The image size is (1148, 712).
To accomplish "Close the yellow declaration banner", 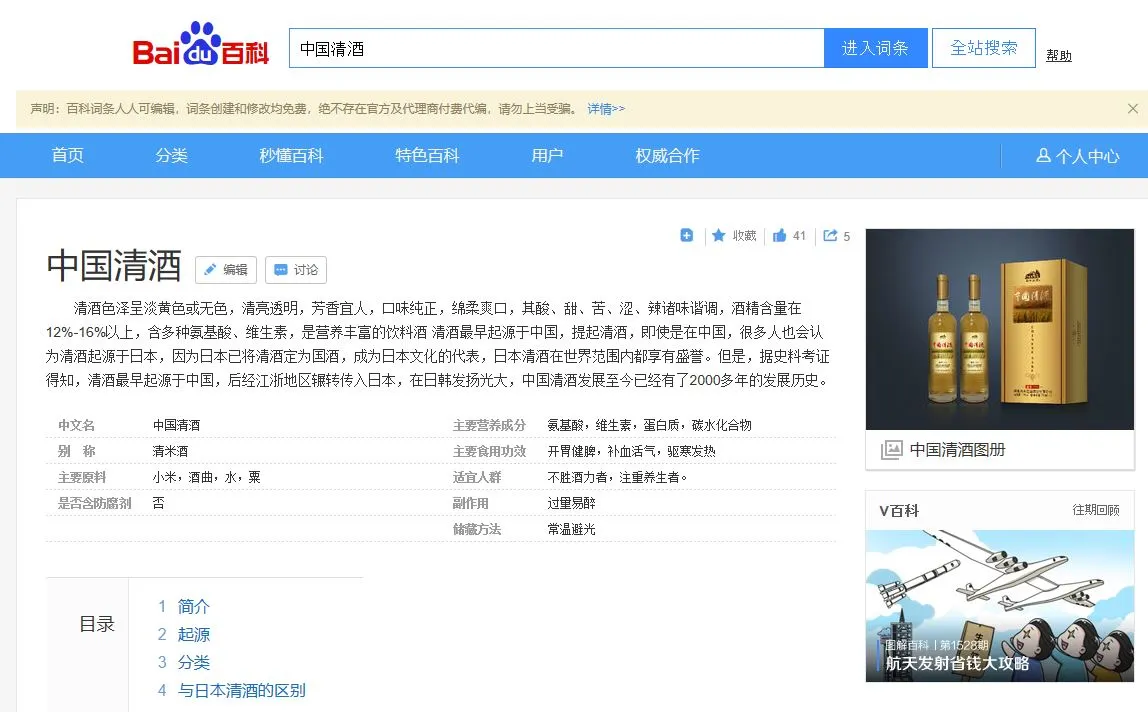I will coord(1133,108).
